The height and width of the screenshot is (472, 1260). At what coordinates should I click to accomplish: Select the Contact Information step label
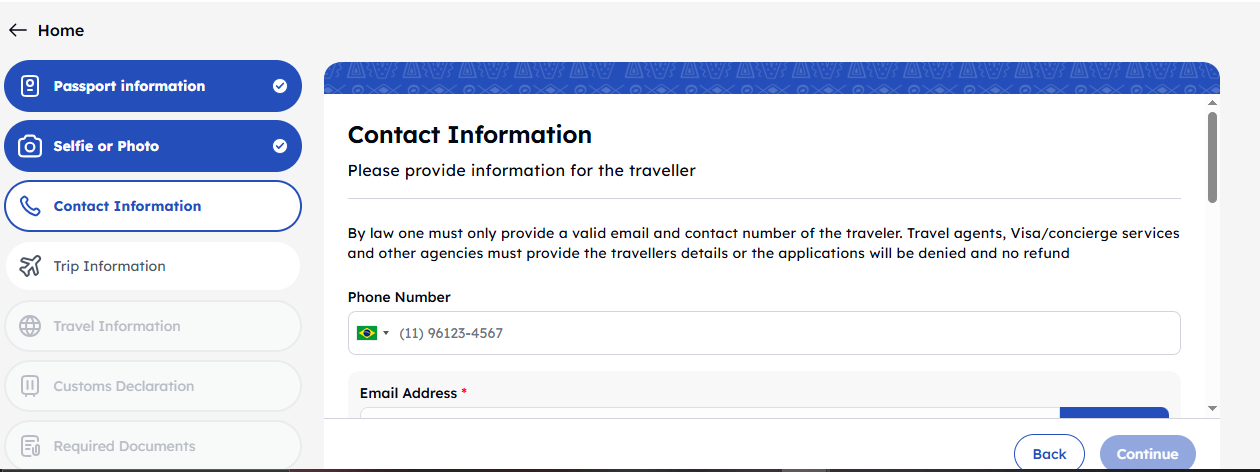(127, 206)
